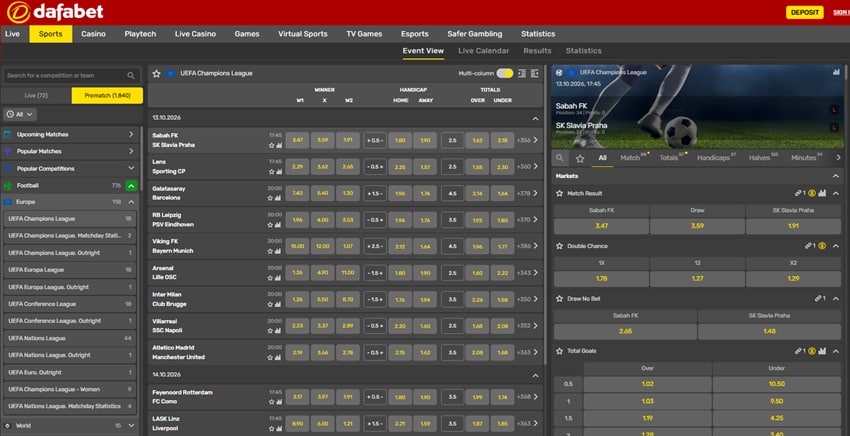This screenshot has height=436, width=850.
Task: Switch to Live Calendar view
Action: click(484, 51)
